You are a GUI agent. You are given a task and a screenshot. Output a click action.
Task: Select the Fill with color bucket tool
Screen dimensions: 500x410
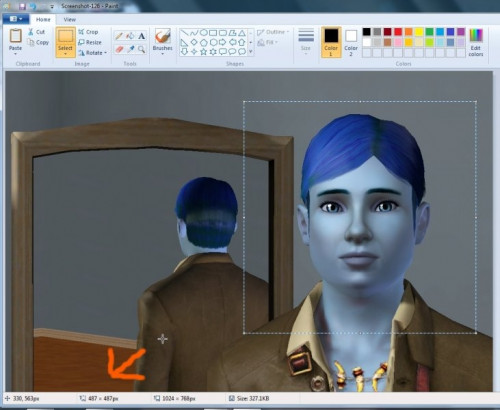click(130, 36)
